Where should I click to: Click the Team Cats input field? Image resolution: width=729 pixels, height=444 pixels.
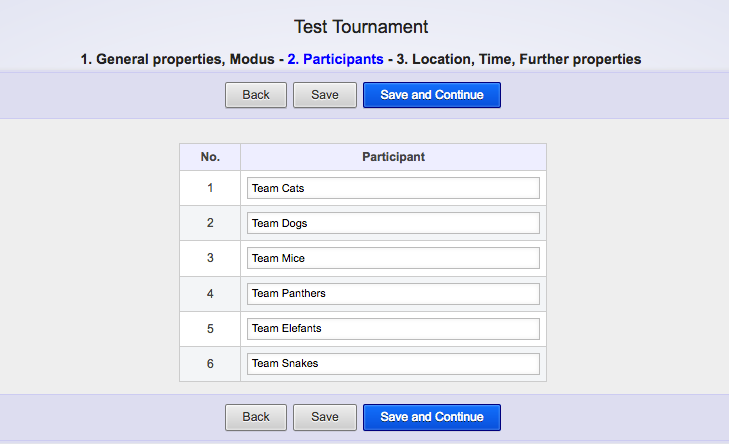coord(393,188)
